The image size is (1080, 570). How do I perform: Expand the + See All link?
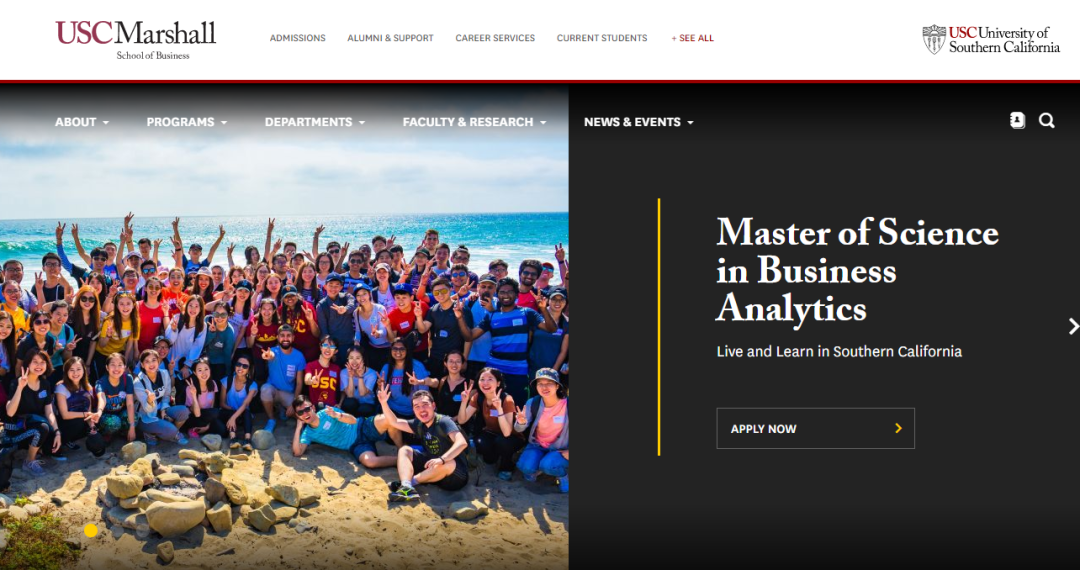click(x=692, y=38)
